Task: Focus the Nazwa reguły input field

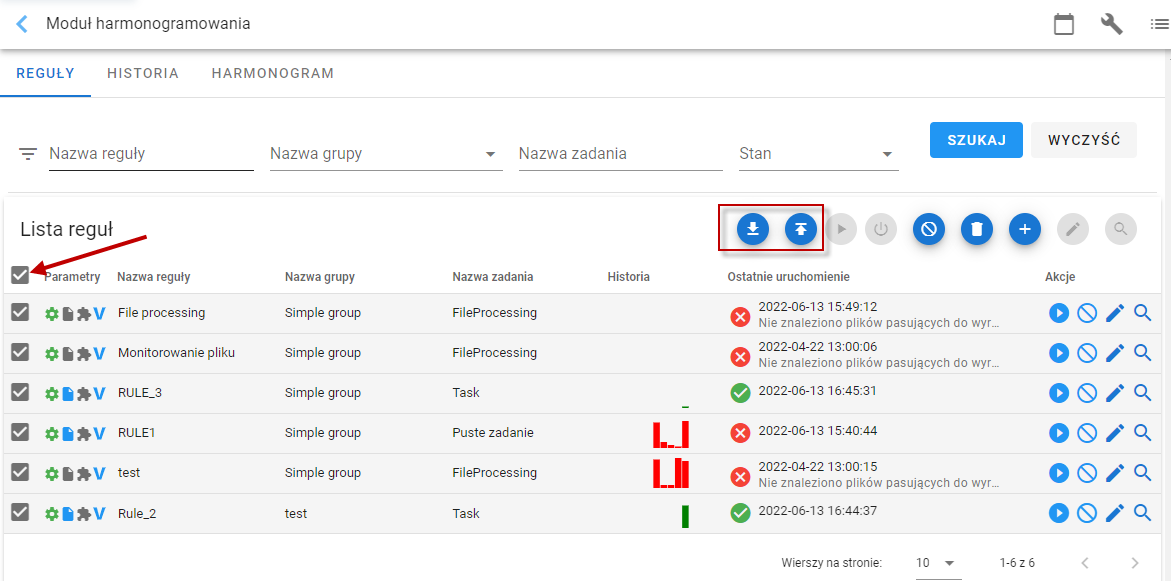Action: [x=152, y=155]
